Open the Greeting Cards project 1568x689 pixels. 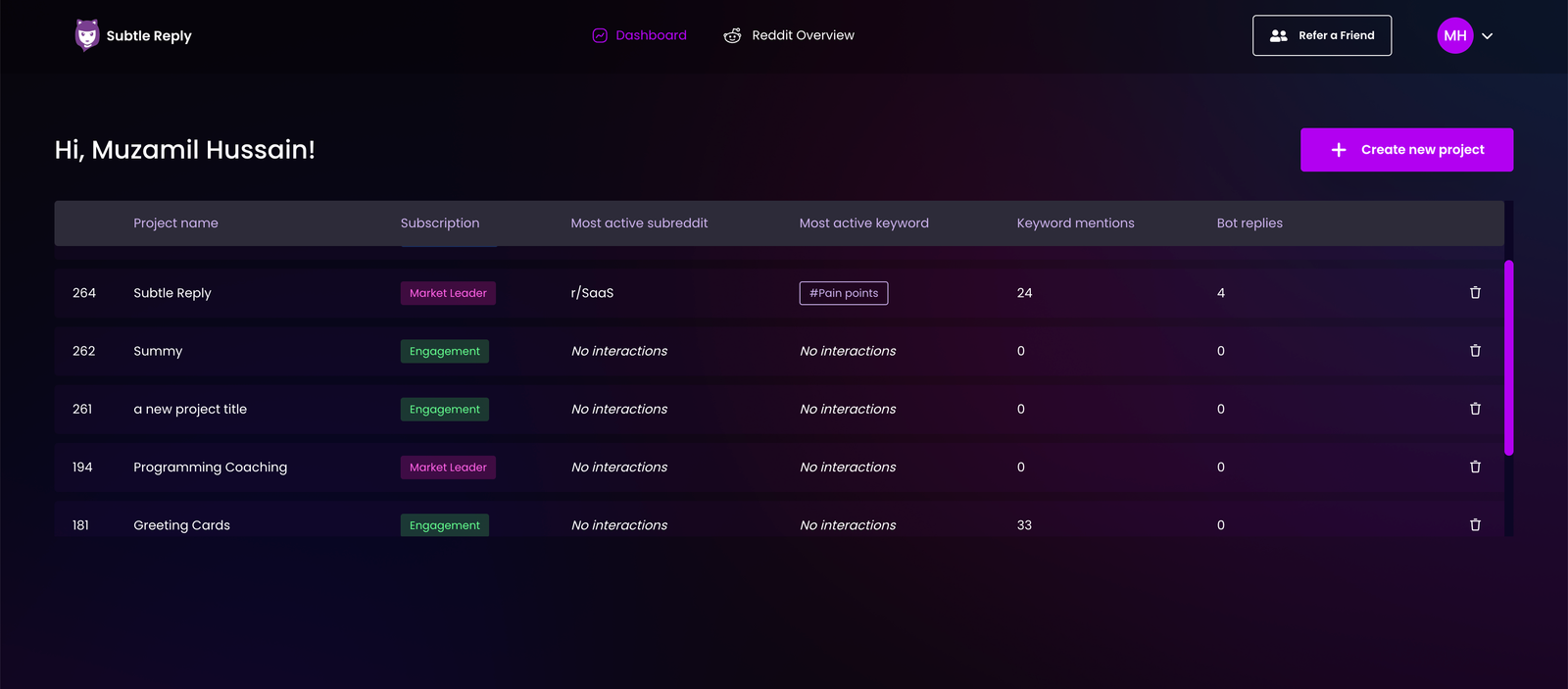[x=778, y=519]
